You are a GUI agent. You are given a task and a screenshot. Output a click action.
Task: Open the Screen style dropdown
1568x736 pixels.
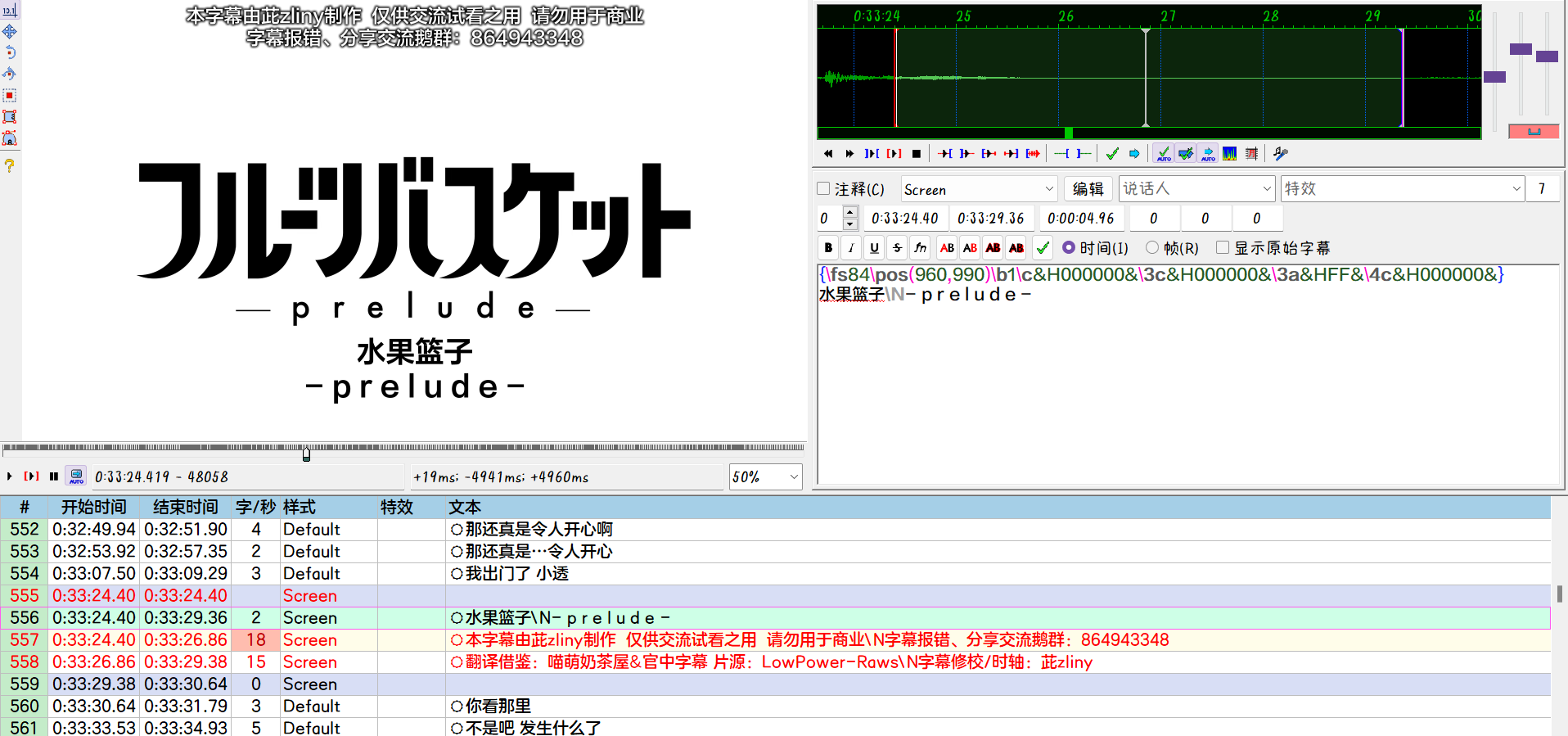979,189
